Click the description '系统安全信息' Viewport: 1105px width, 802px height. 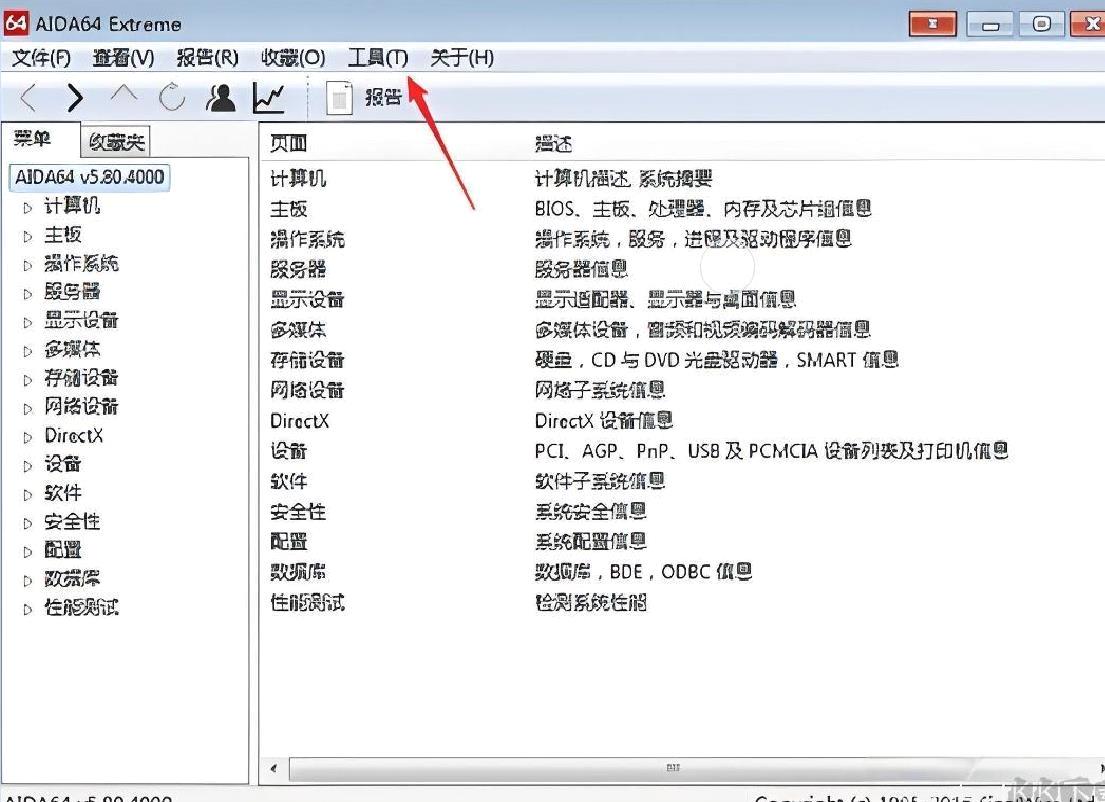pos(591,512)
